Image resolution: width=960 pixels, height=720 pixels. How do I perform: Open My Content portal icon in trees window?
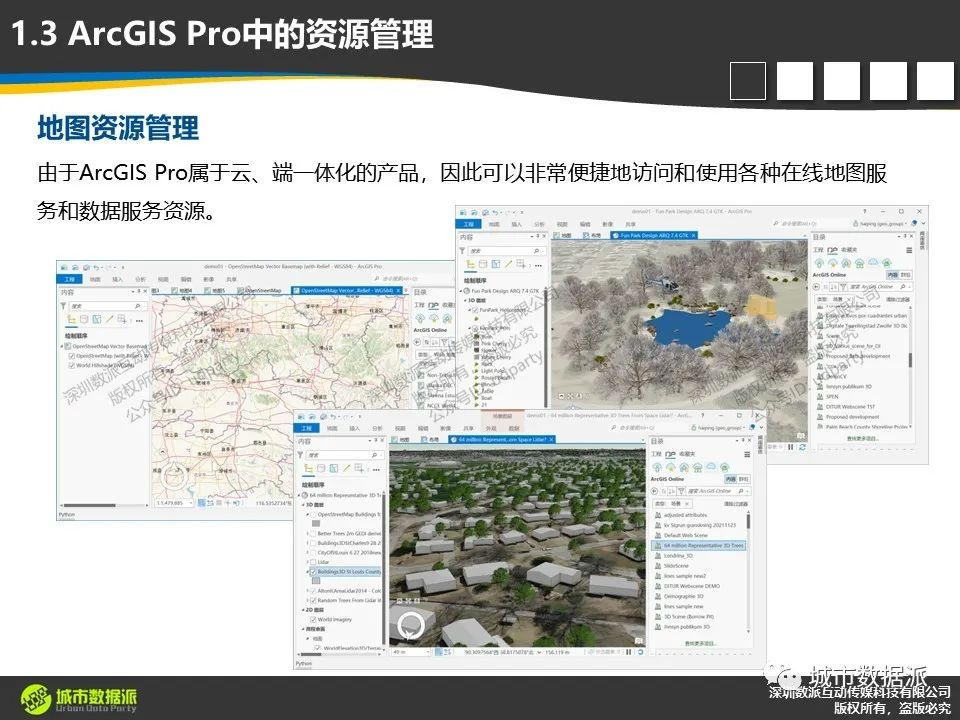pyautogui.click(x=657, y=467)
